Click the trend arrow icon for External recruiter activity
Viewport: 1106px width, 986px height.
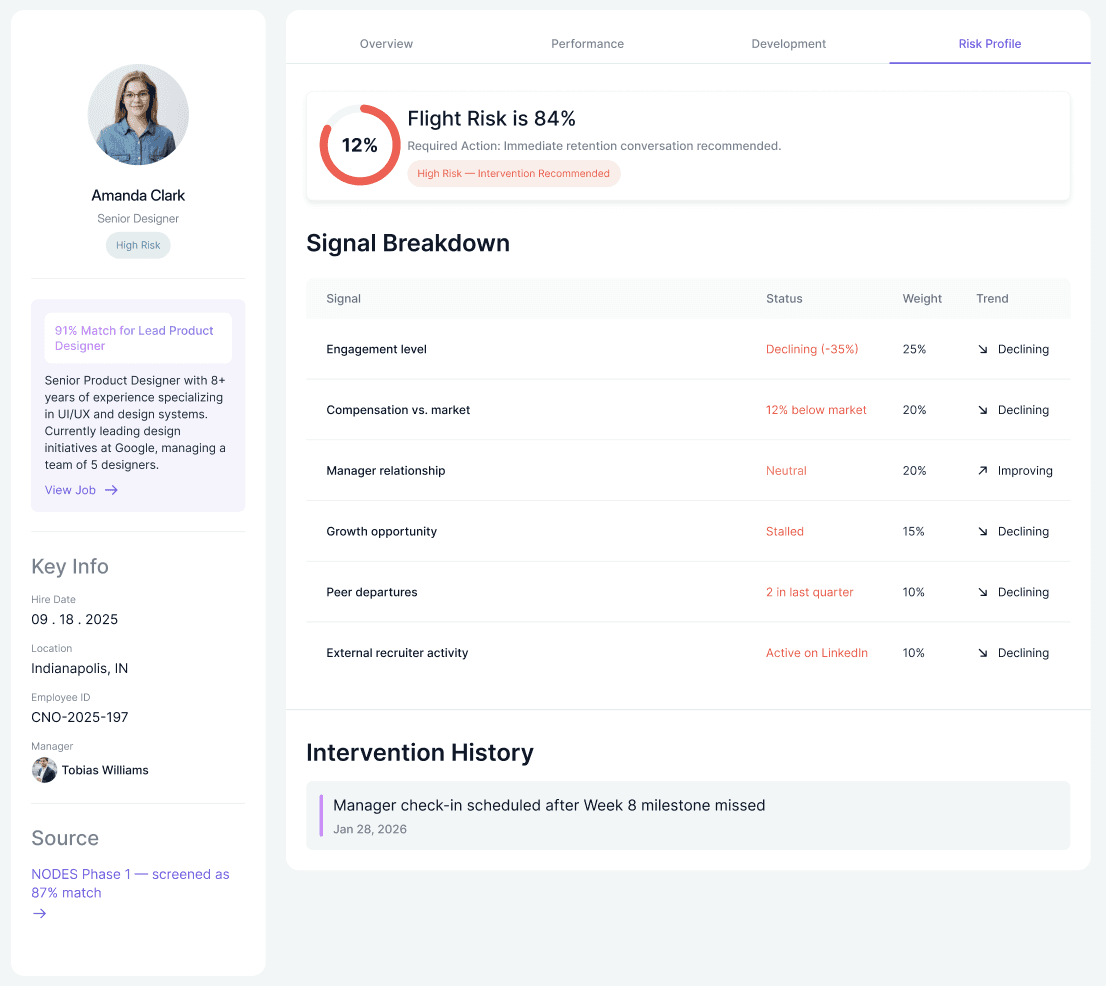983,652
